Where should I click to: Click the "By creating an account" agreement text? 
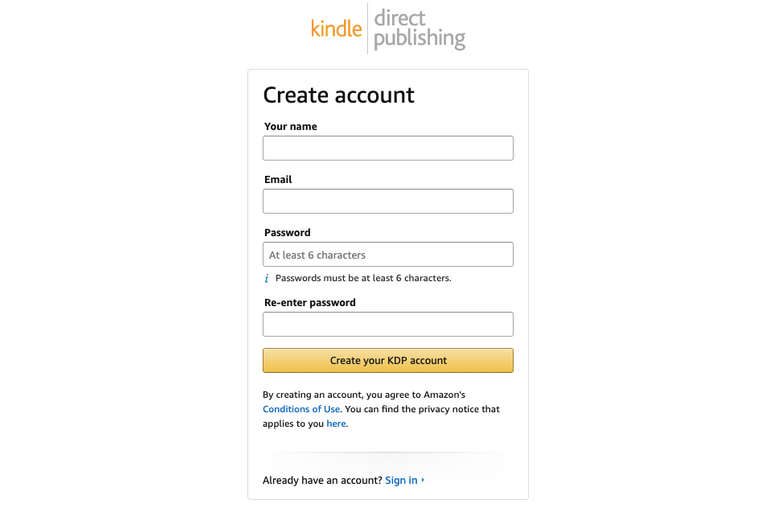(364, 395)
